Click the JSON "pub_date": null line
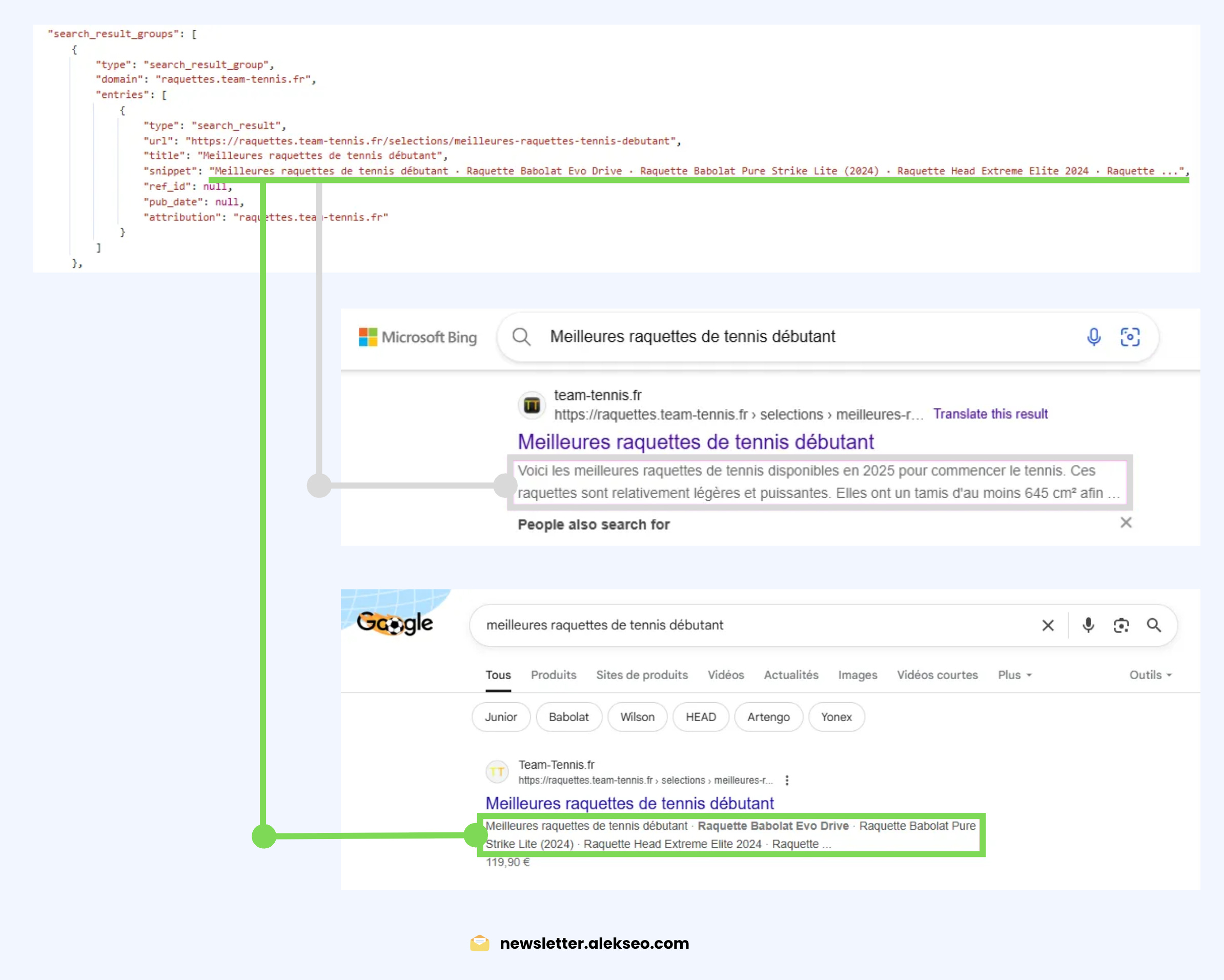1224x980 pixels. click(x=194, y=201)
